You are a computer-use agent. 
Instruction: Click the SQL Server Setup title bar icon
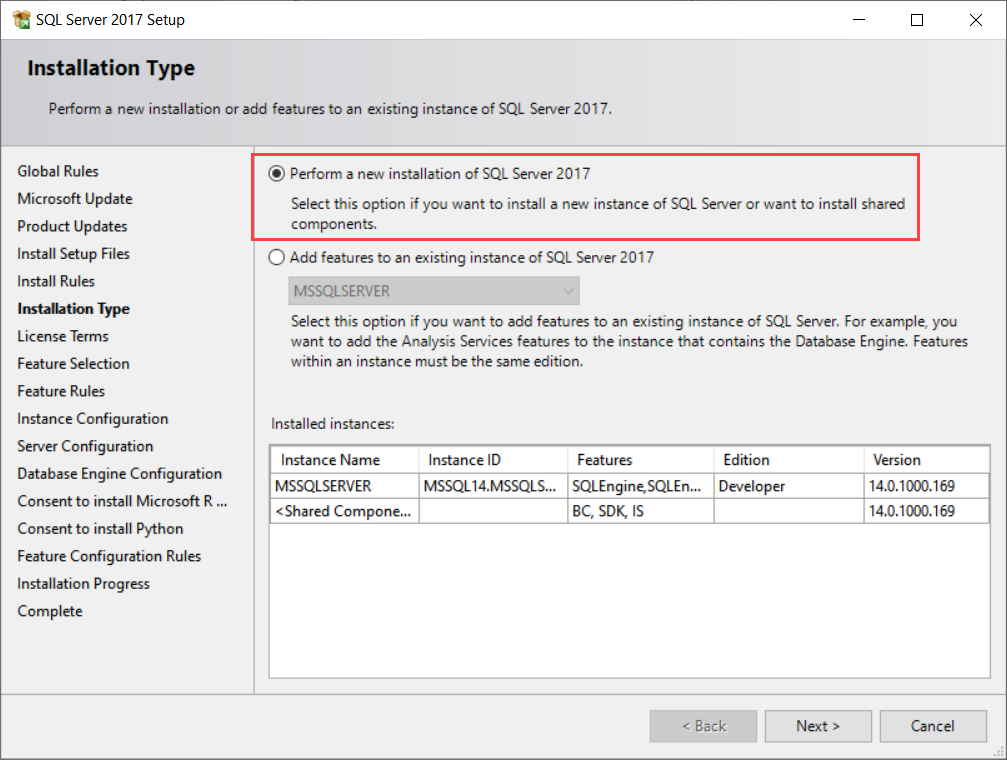click(x=21, y=19)
